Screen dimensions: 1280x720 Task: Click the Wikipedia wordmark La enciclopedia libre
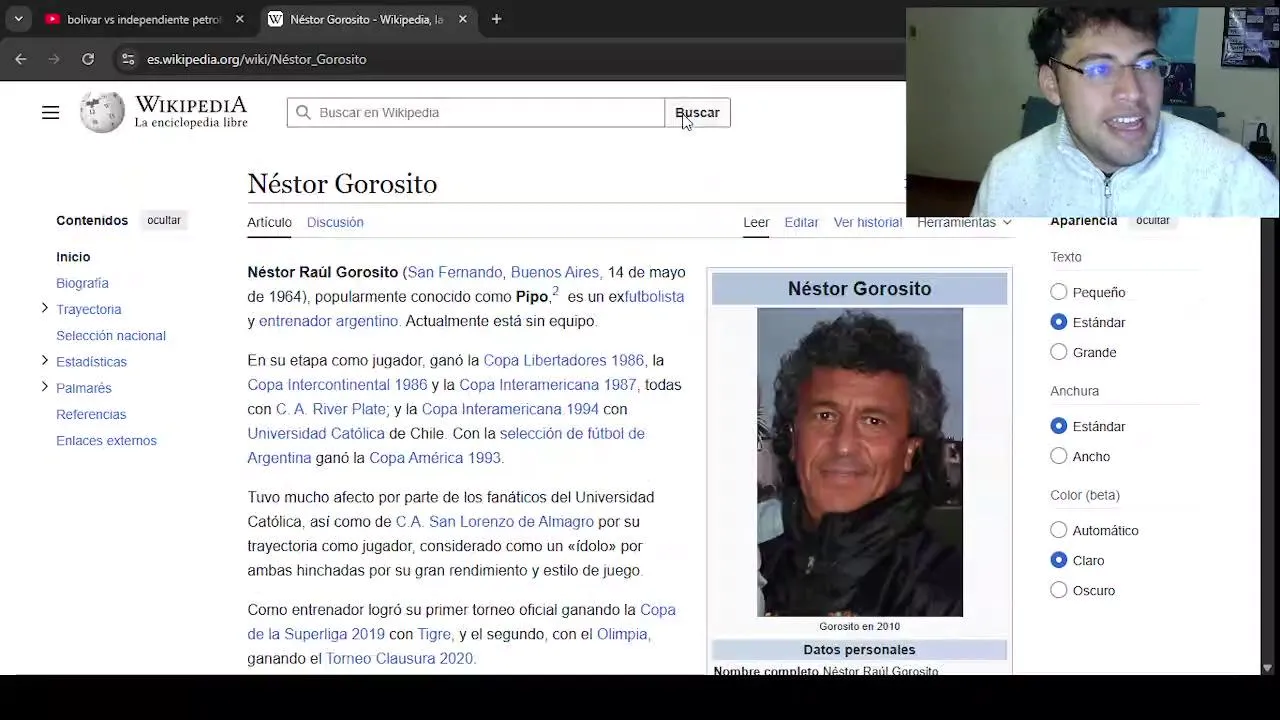(x=191, y=113)
